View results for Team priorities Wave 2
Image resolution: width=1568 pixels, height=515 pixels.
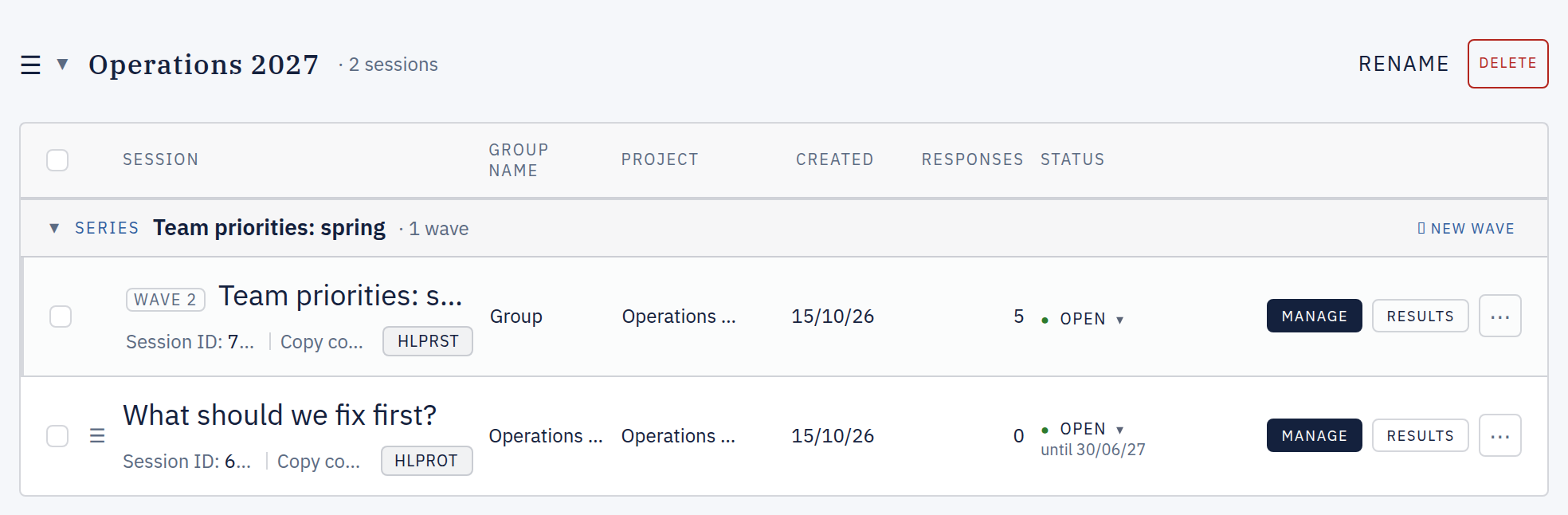click(1420, 316)
